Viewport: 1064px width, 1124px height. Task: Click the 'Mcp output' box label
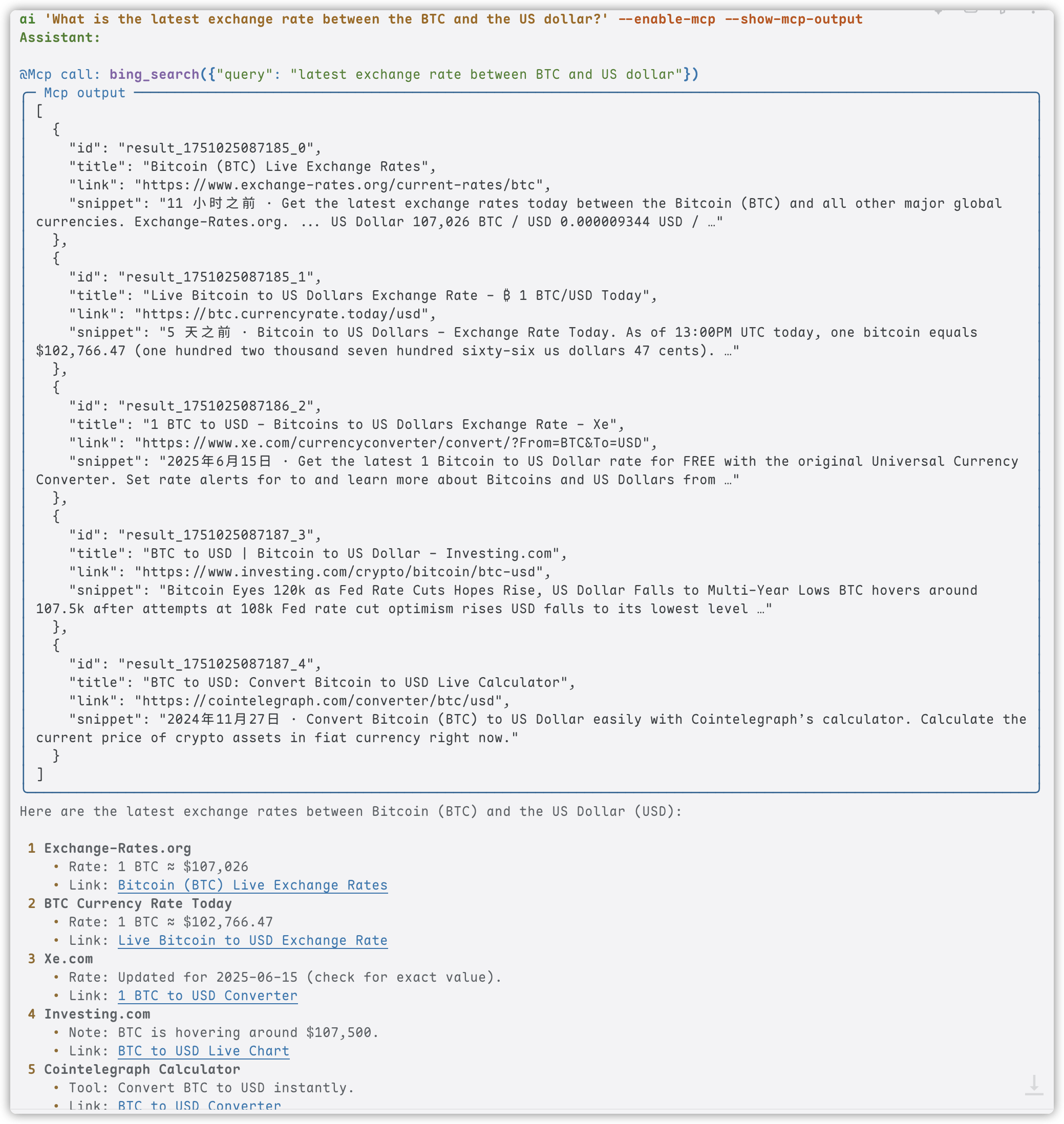pyautogui.click(x=84, y=93)
